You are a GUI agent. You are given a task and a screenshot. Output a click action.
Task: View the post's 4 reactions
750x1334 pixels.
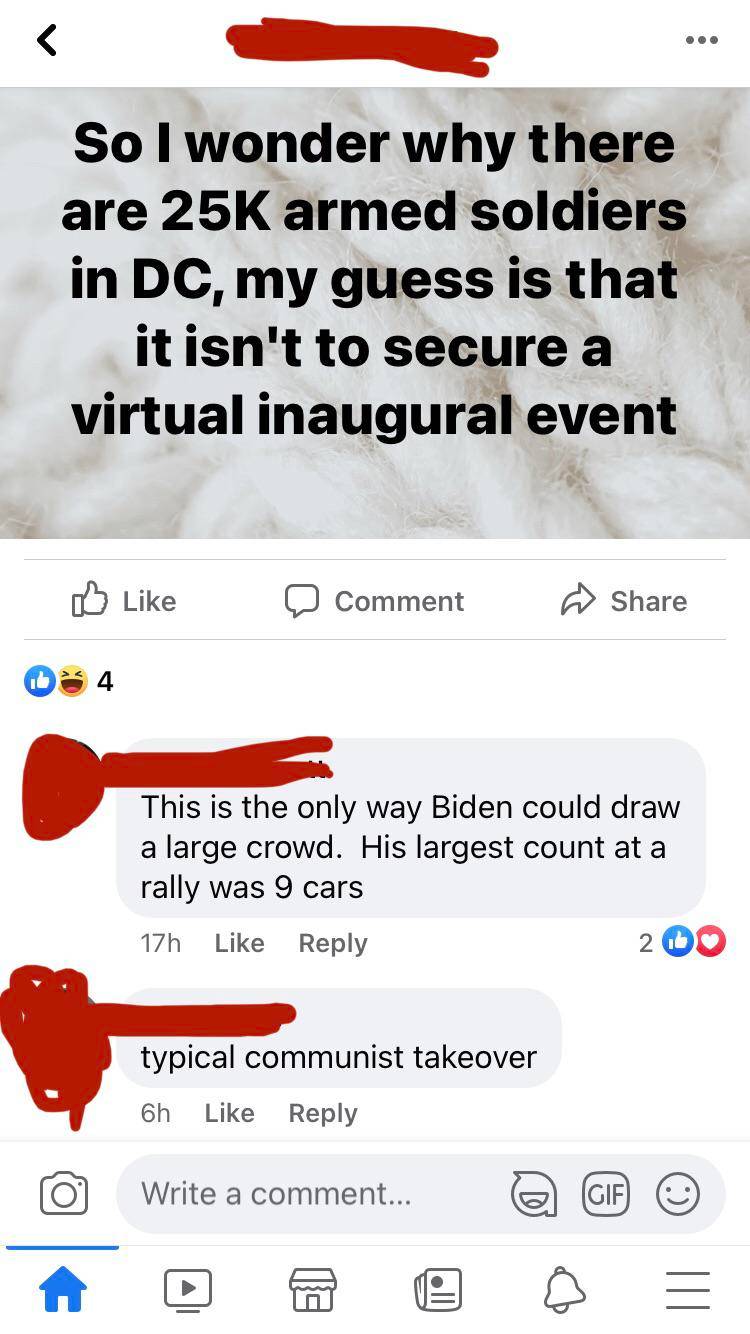tap(68, 681)
